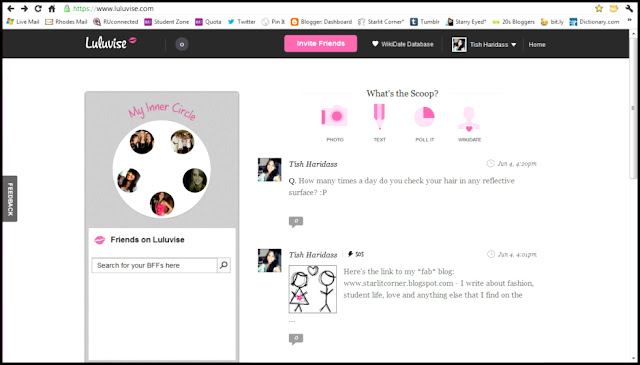Image resolution: width=640 pixels, height=365 pixels.
Task: Open comments on the hair question post
Action: tap(296, 222)
